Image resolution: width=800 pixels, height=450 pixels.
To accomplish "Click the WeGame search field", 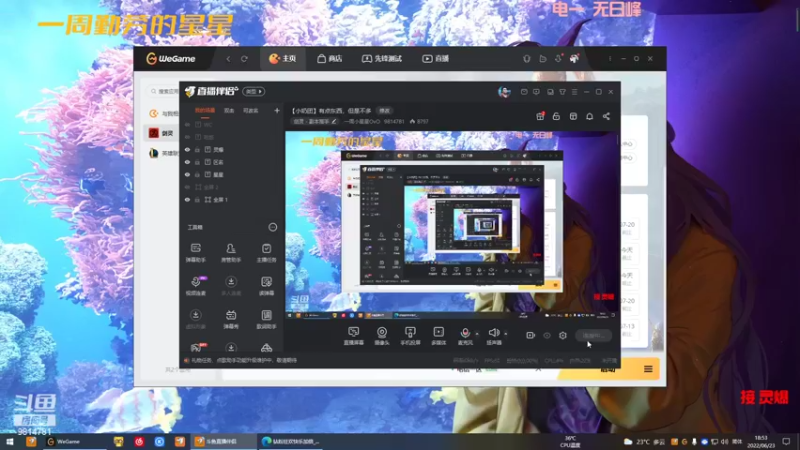I will click(163, 91).
